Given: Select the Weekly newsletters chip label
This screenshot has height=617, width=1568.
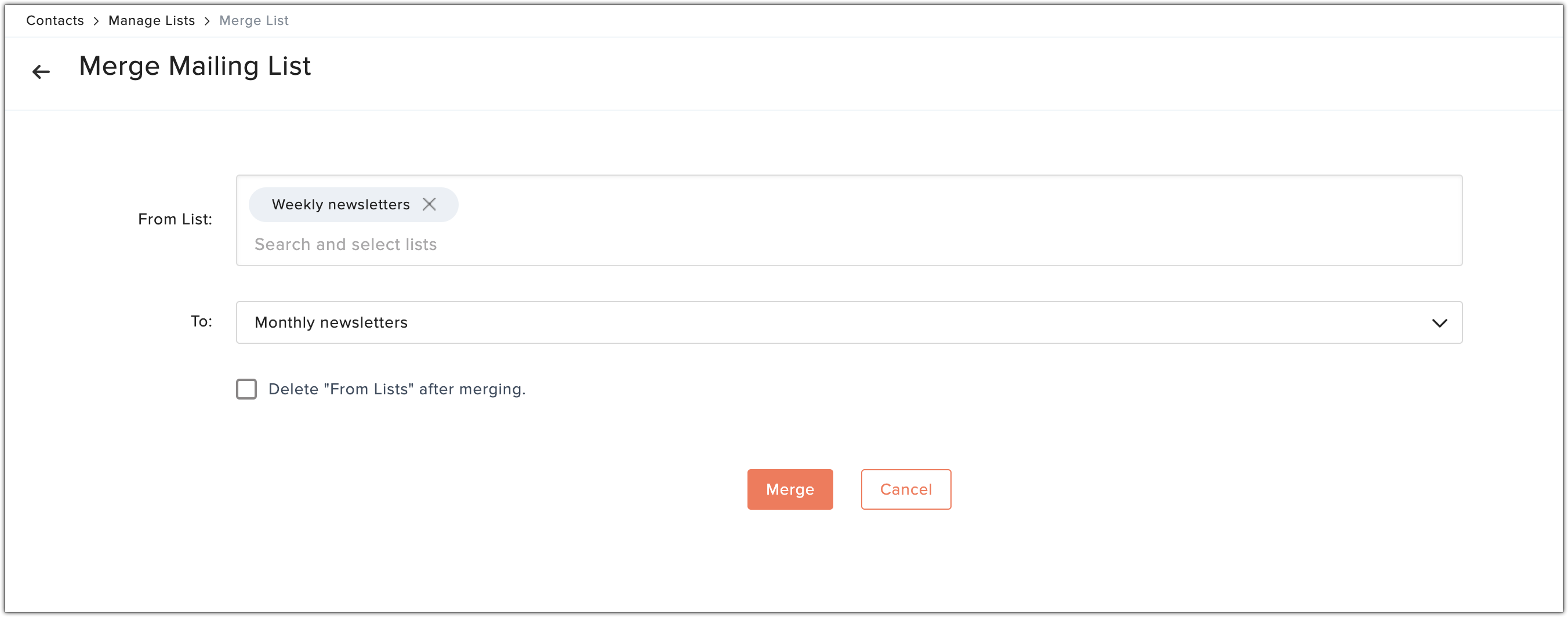Looking at the screenshot, I should pyautogui.click(x=341, y=205).
